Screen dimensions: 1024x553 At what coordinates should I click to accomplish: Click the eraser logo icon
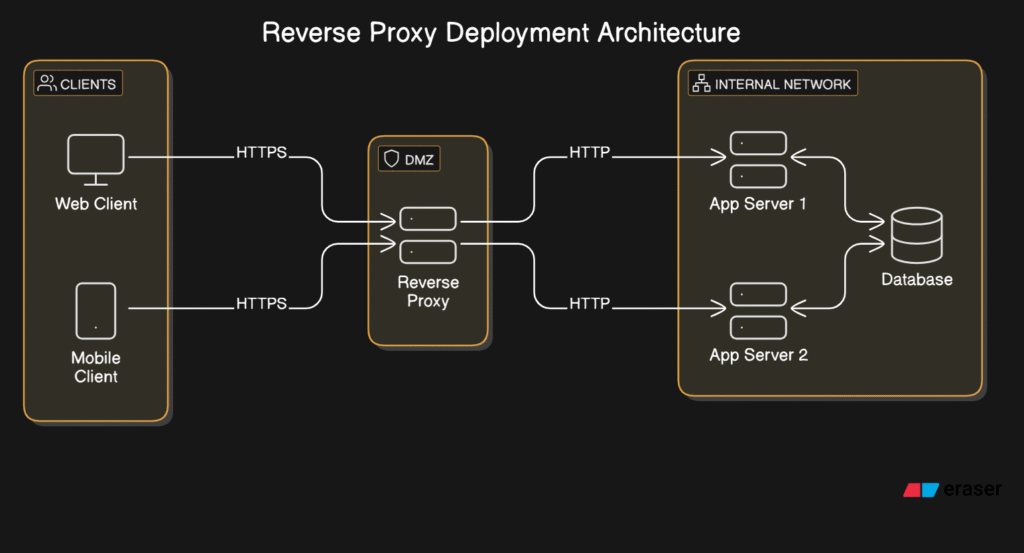click(x=921, y=490)
